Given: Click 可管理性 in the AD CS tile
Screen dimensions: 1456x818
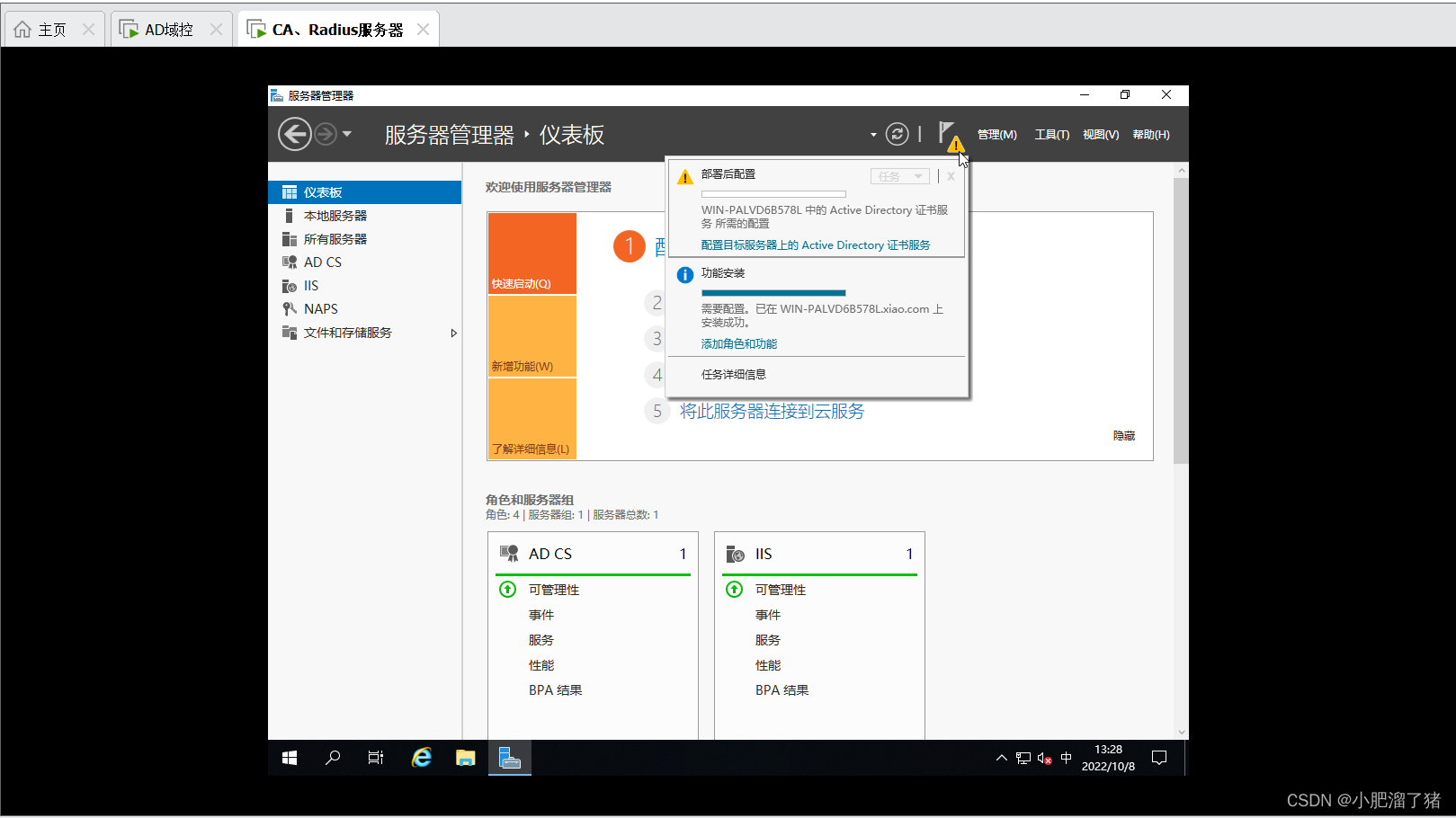Looking at the screenshot, I should (554, 590).
